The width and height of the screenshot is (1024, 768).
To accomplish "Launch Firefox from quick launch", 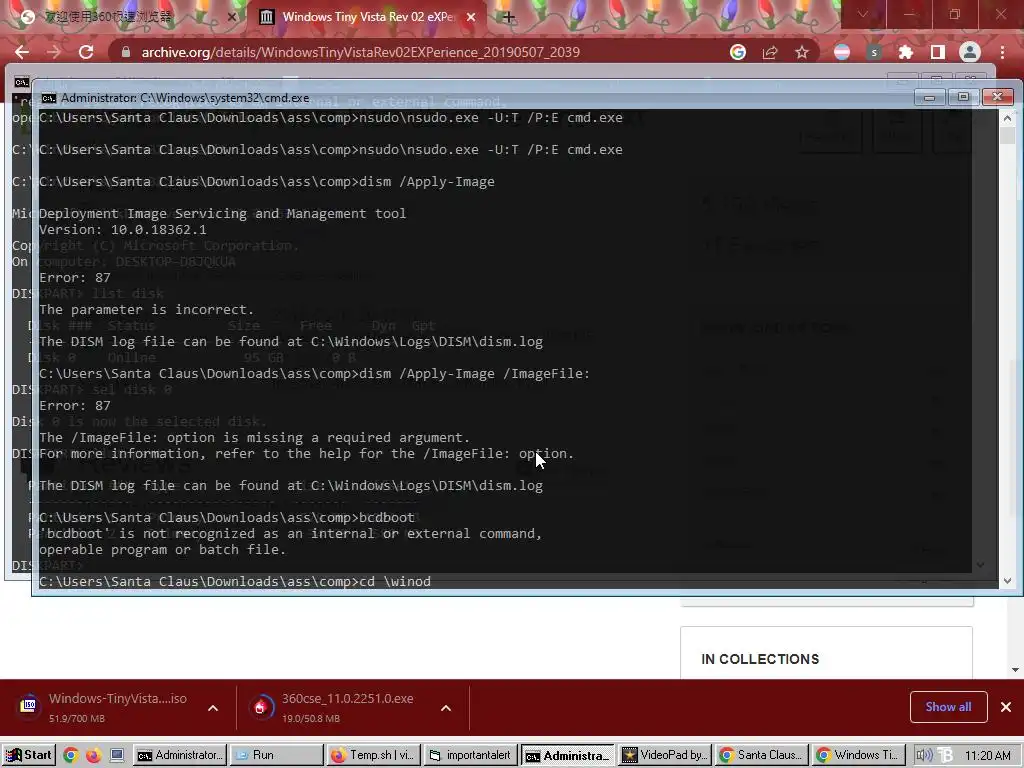I will (93, 756).
